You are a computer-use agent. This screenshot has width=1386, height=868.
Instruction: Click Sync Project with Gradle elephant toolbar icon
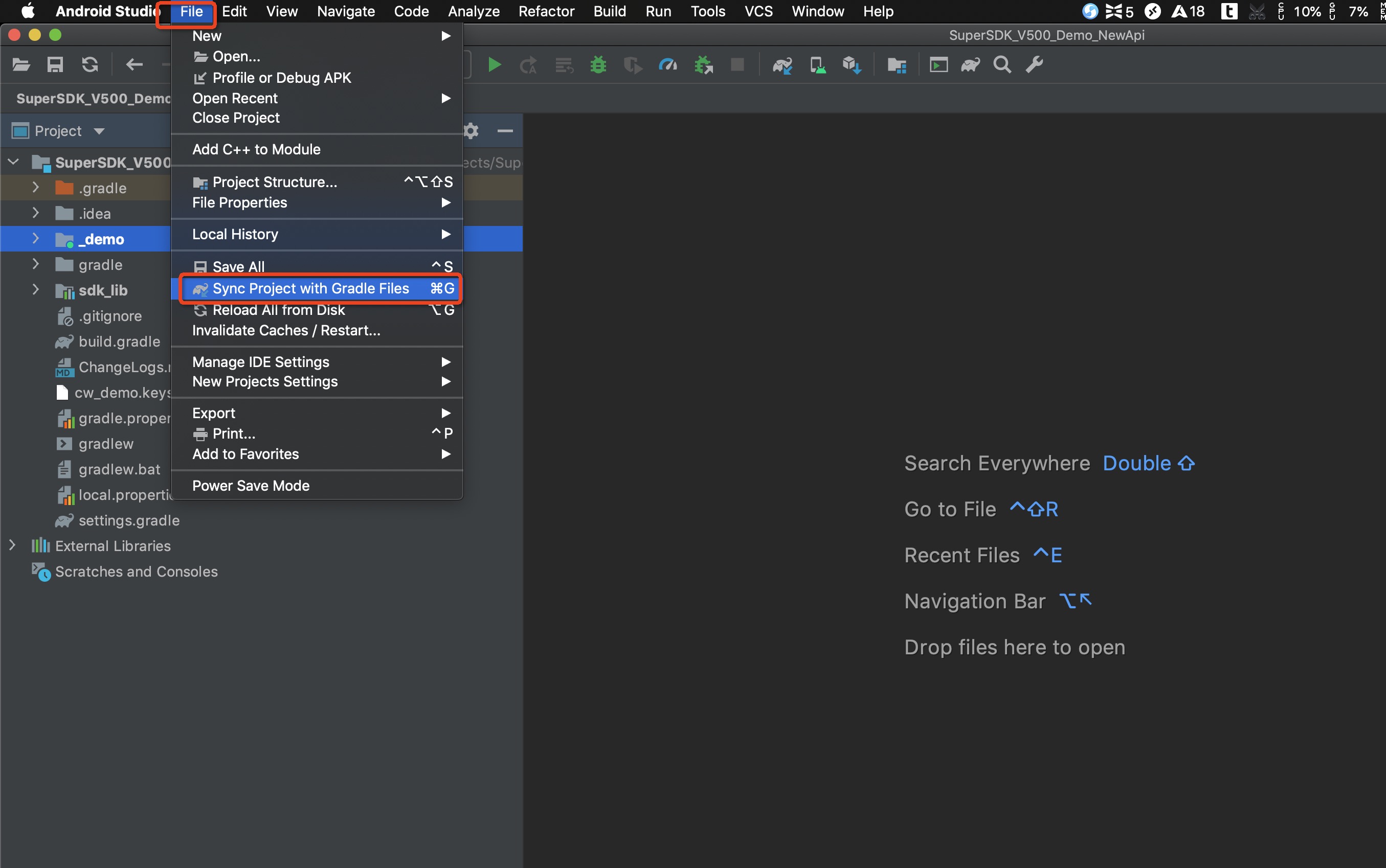click(x=783, y=65)
